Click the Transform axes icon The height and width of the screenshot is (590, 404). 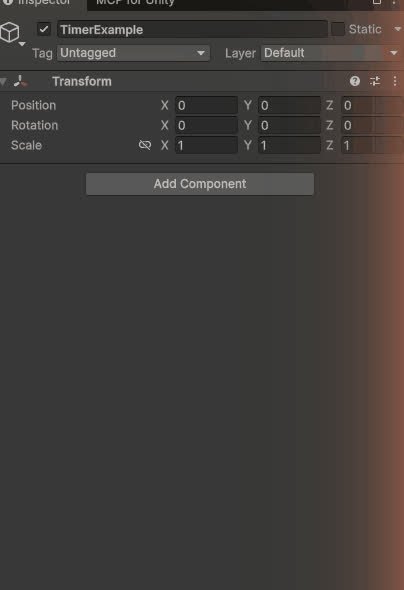(x=20, y=81)
